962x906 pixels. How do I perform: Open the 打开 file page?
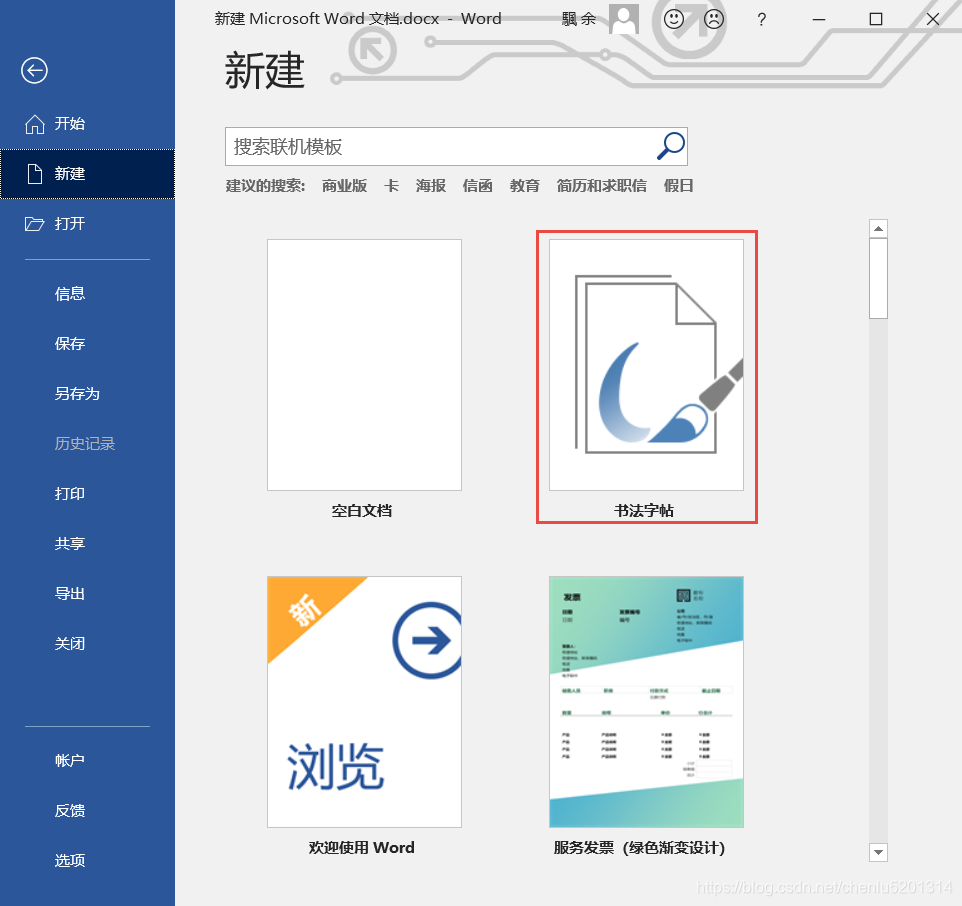pos(87,224)
